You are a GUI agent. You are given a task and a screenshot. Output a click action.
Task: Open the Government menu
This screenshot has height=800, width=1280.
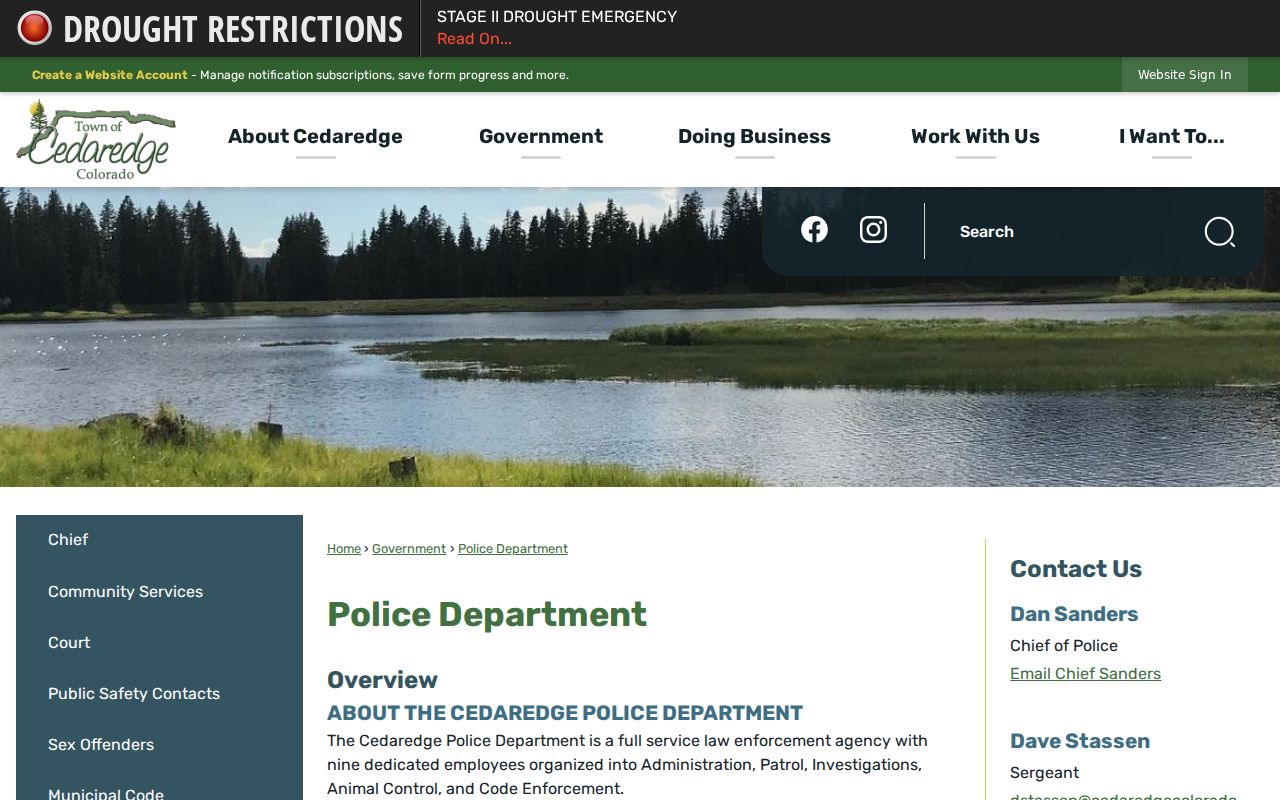(541, 137)
